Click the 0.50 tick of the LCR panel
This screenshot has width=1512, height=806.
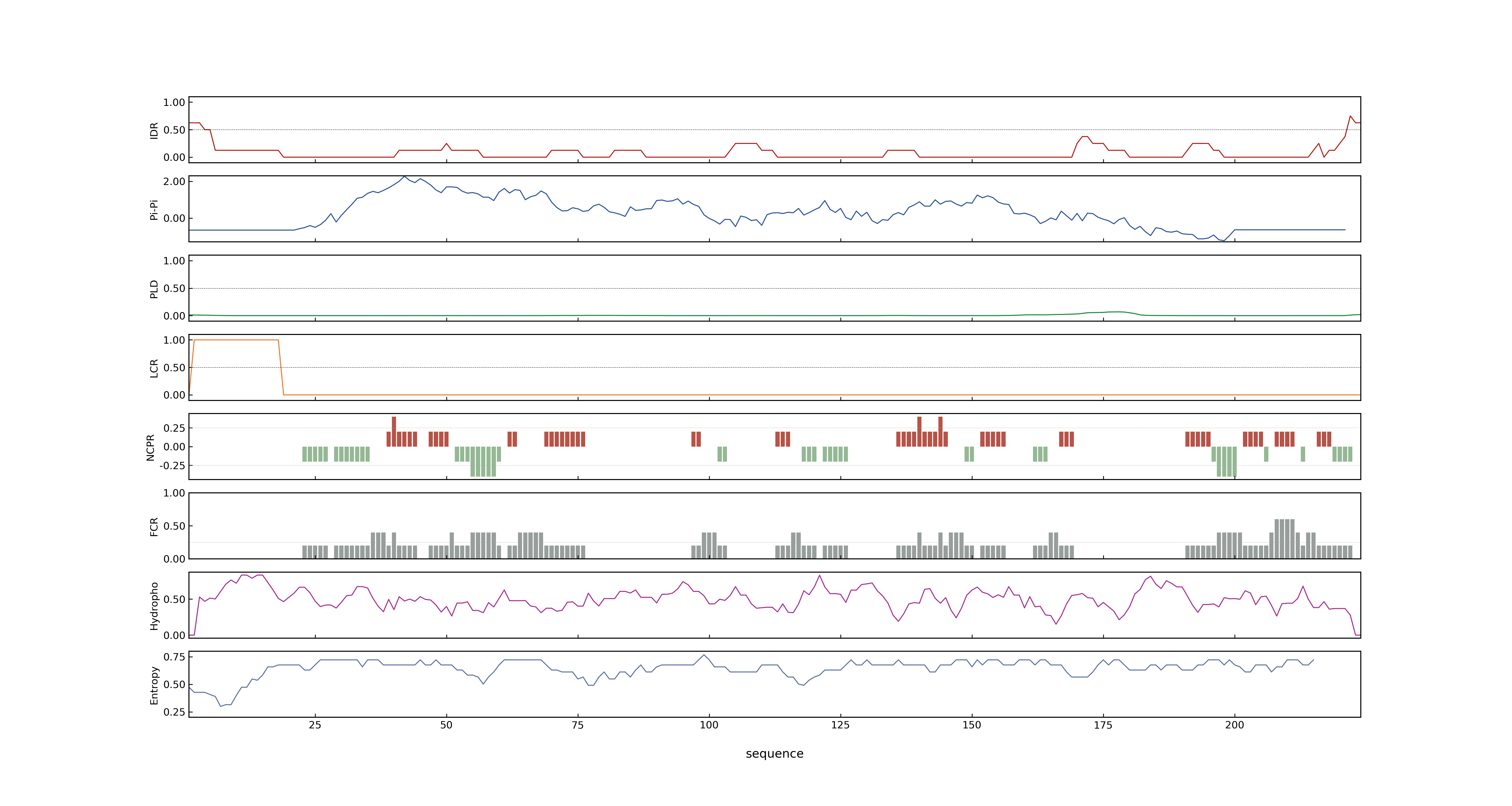click(x=174, y=367)
